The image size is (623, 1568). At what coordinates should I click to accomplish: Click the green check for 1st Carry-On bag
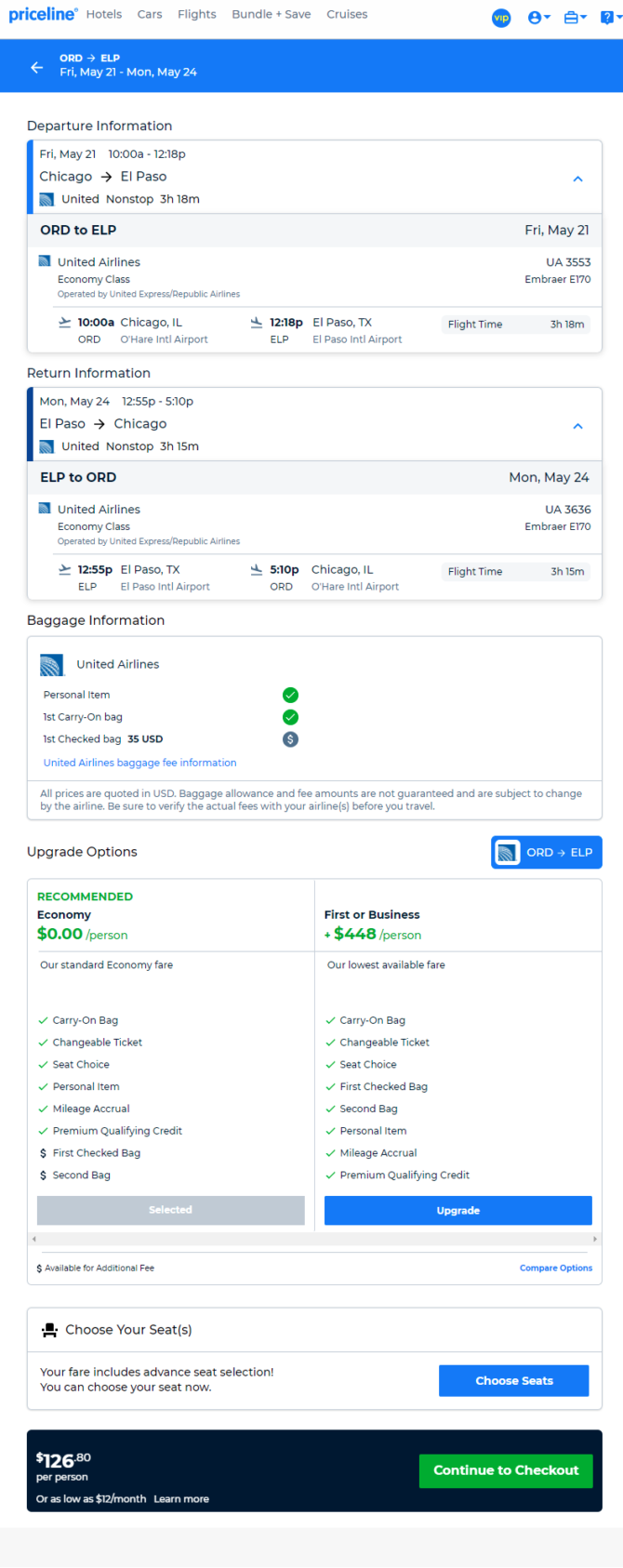pyautogui.click(x=290, y=717)
